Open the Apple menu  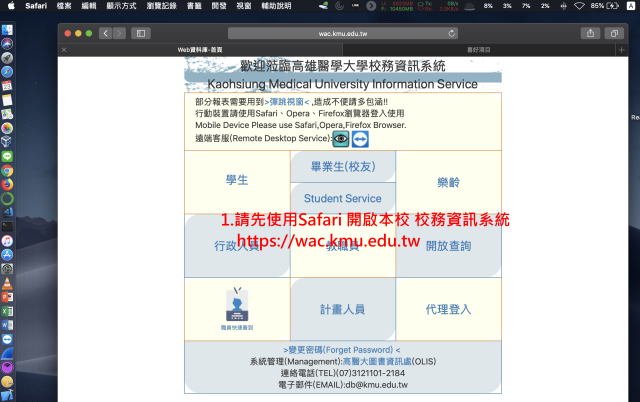click(x=11, y=6)
